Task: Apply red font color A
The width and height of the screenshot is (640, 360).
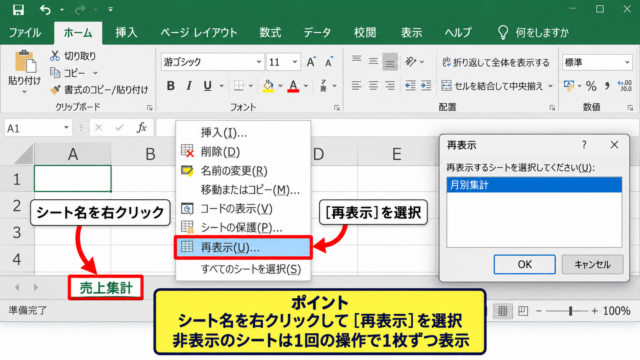Action: point(293,86)
